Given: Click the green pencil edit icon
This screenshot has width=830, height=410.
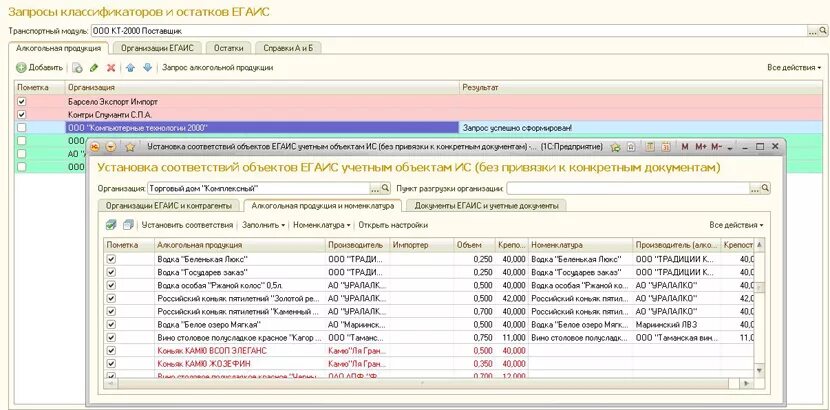Looking at the screenshot, I should pyautogui.click(x=94, y=68).
